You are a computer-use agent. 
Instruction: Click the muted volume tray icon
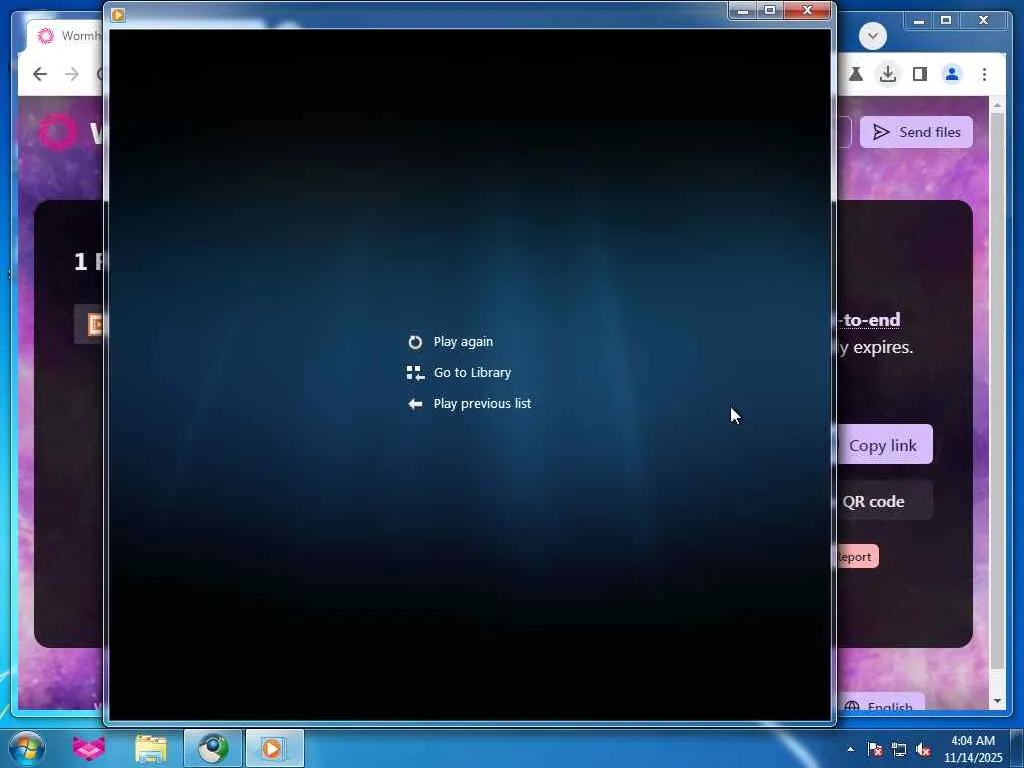[923, 749]
